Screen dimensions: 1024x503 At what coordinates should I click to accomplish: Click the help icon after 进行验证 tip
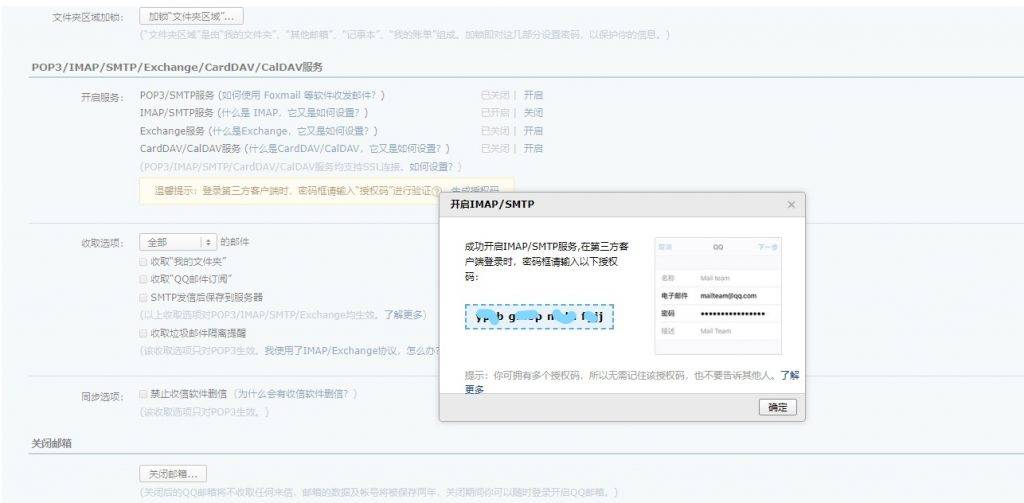tap(438, 190)
